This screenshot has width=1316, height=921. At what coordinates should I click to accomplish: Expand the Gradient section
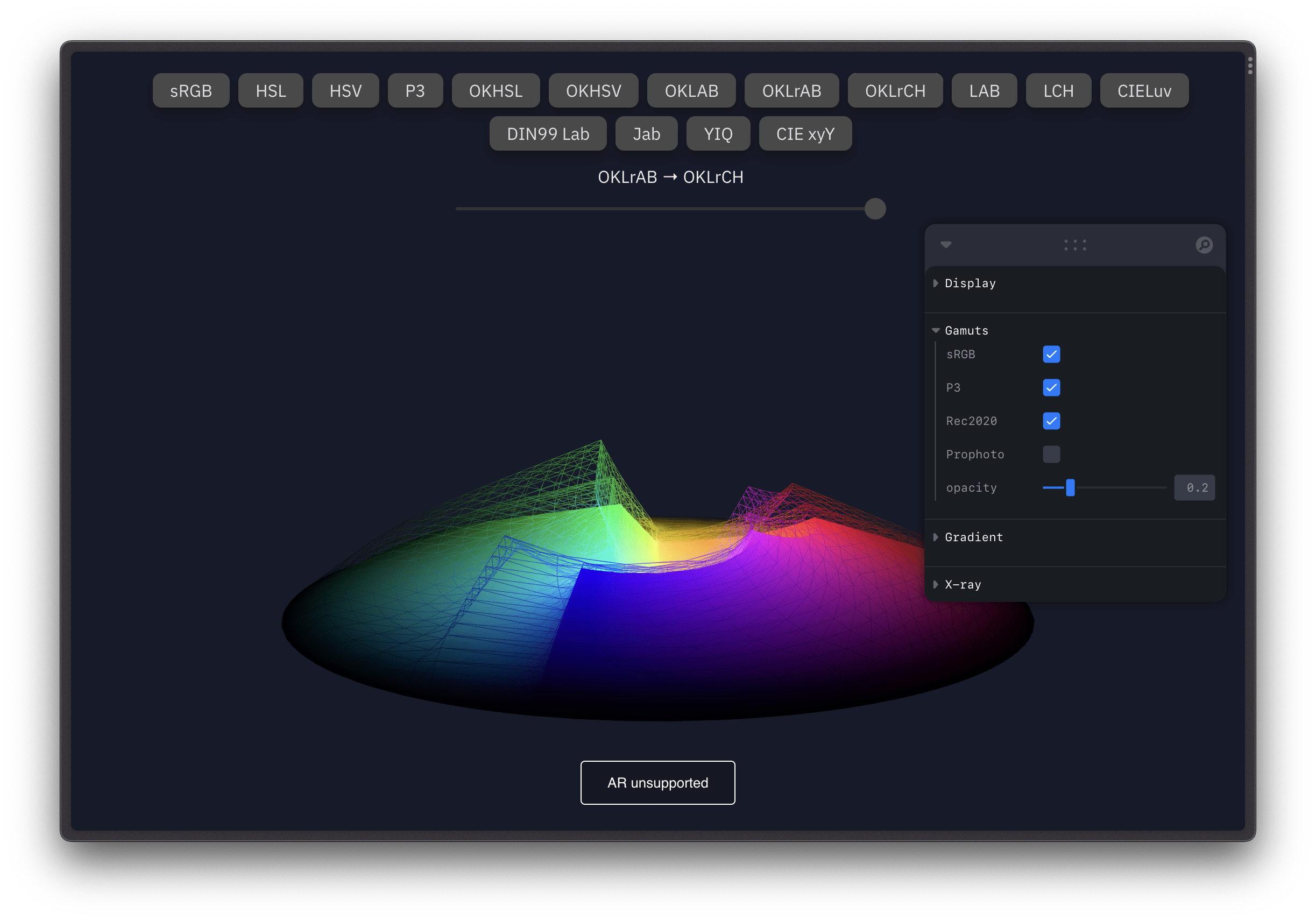pos(973,537)
